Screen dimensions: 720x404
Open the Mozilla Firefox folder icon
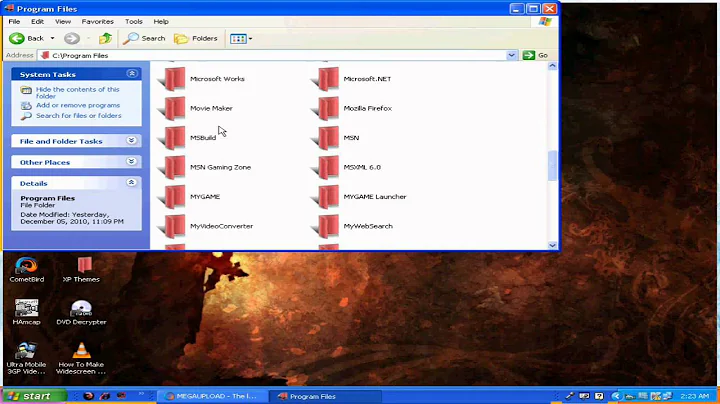pos(326,108)
